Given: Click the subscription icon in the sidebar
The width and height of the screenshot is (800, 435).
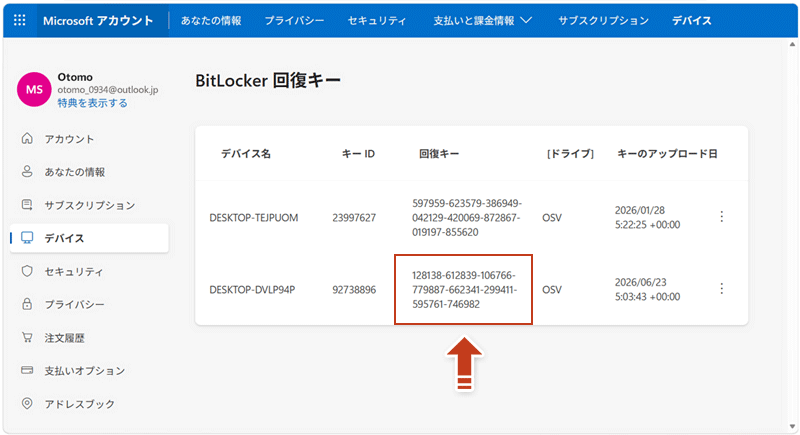Looking at the screenshot, I should coord(27,205).
